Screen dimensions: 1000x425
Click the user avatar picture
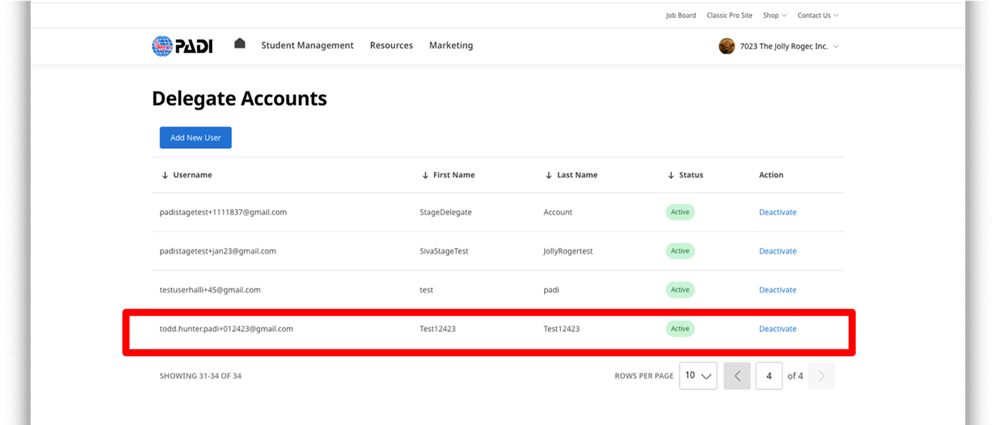point(727,46)
